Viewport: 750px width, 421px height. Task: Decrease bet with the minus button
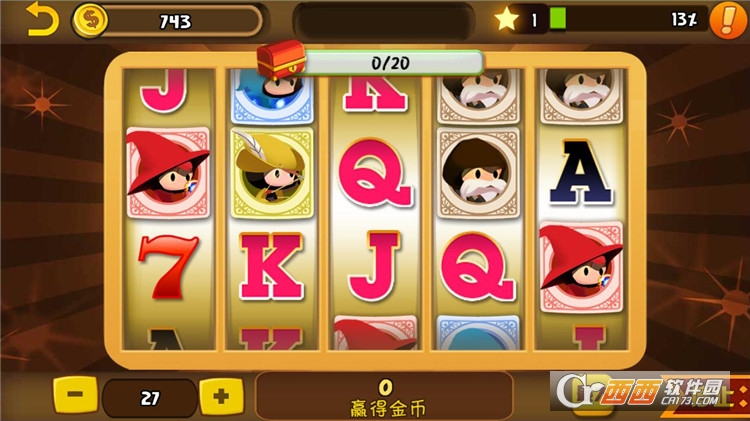(75, 395)
